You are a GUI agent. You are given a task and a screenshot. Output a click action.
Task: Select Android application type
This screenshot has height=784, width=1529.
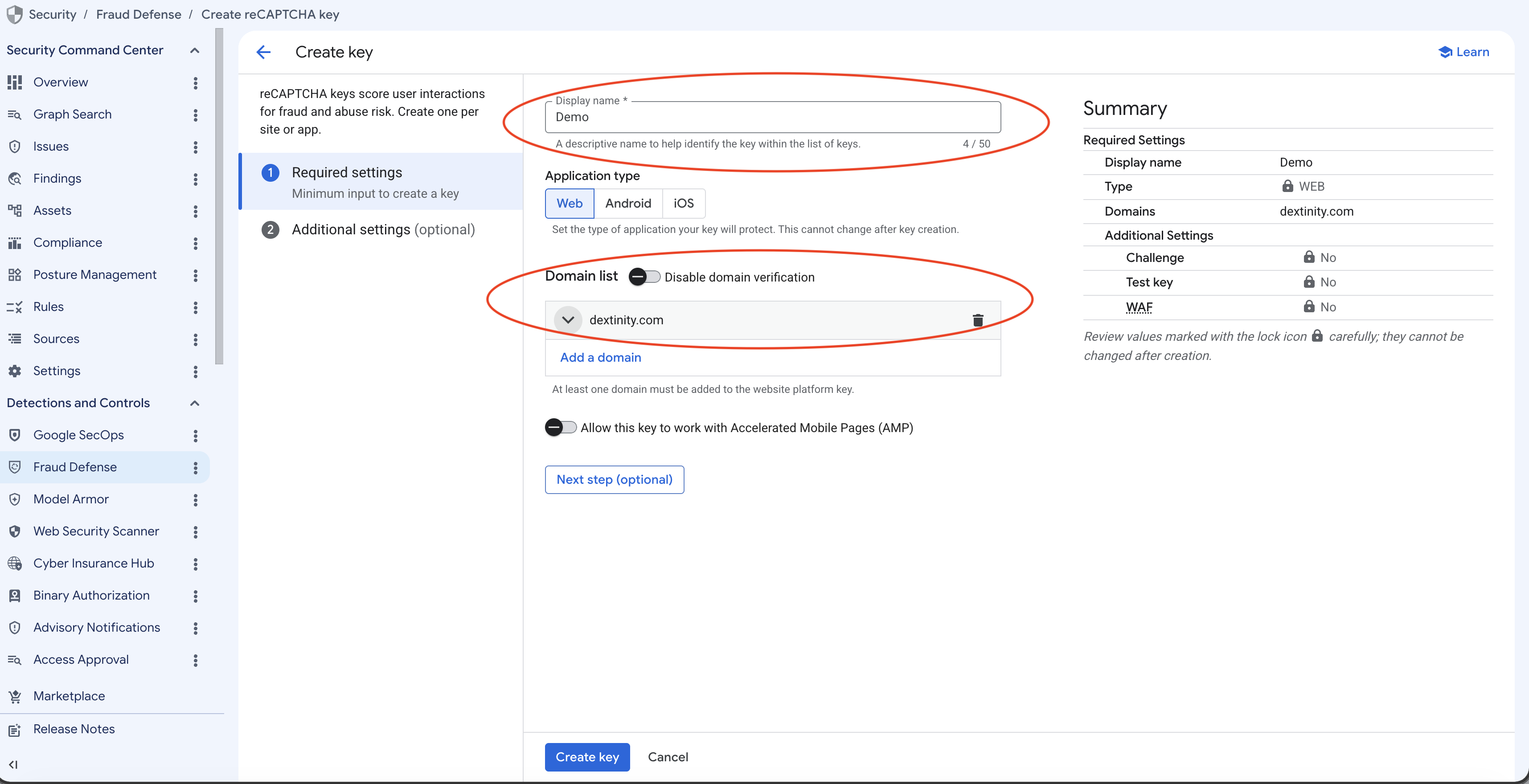click(x=628, y=204)
